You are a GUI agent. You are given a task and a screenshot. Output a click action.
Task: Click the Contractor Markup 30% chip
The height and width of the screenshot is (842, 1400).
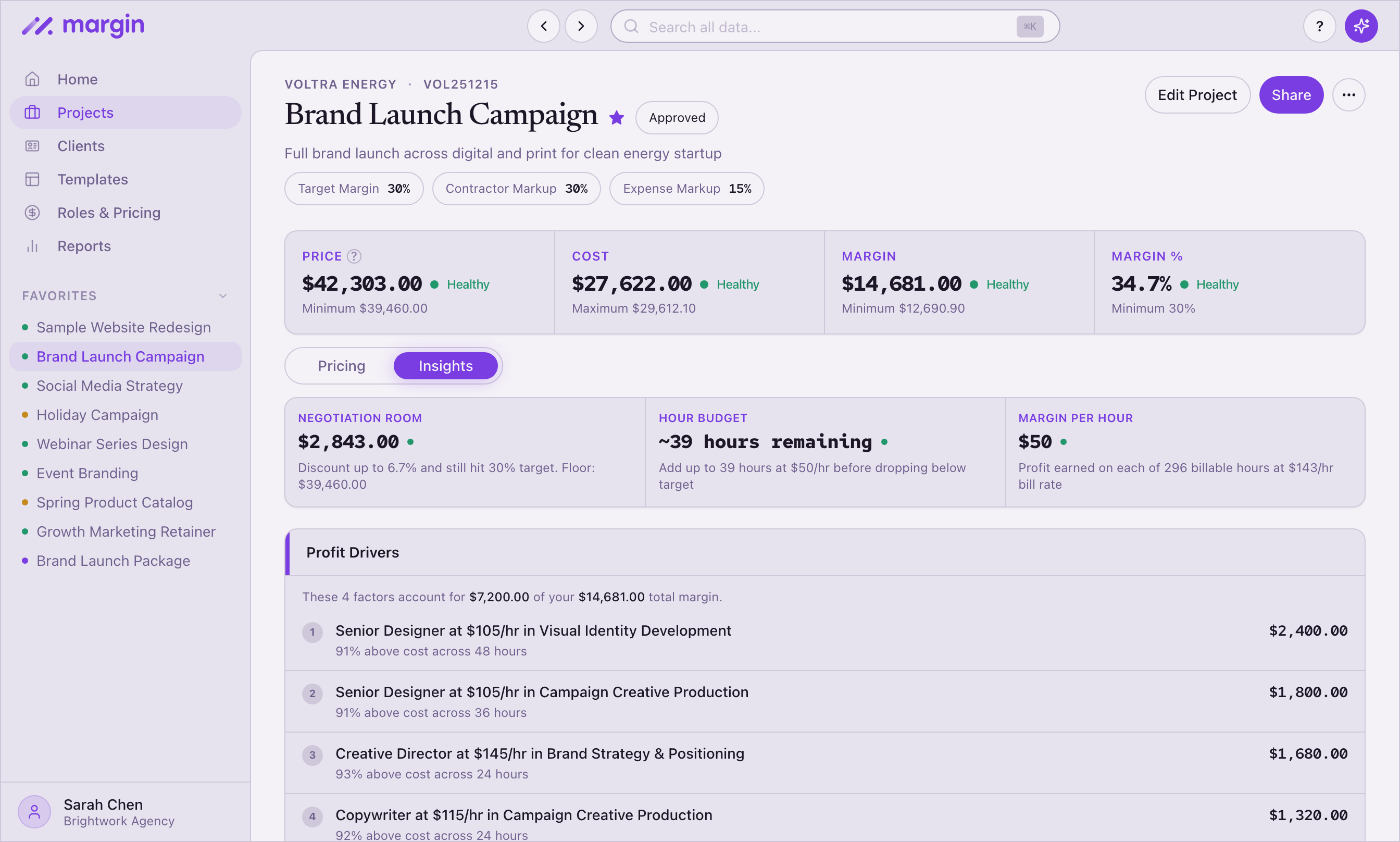(x=516, y=189)
